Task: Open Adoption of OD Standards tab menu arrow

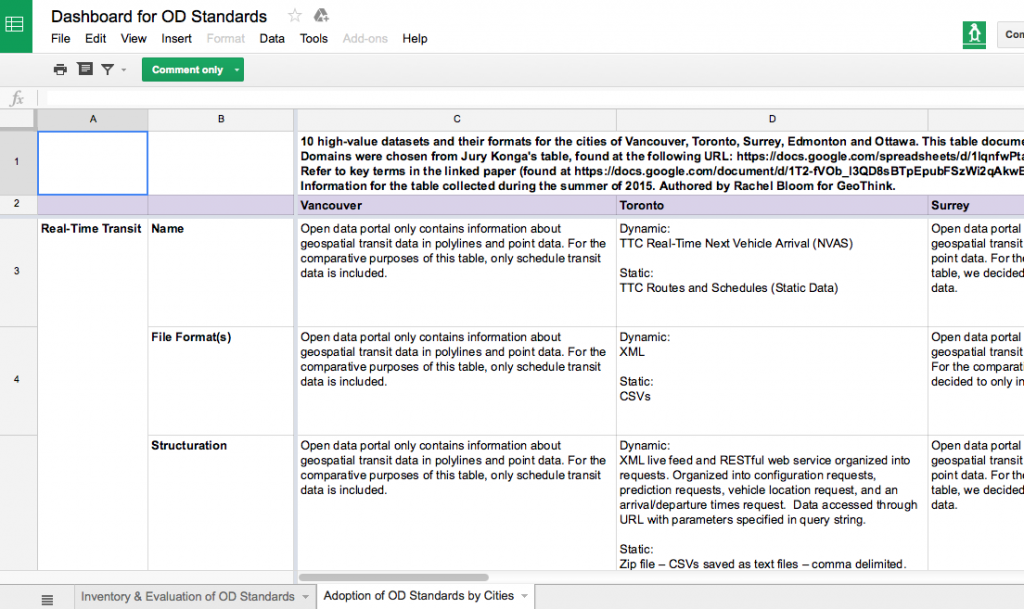Action: [x=524, y=596]
